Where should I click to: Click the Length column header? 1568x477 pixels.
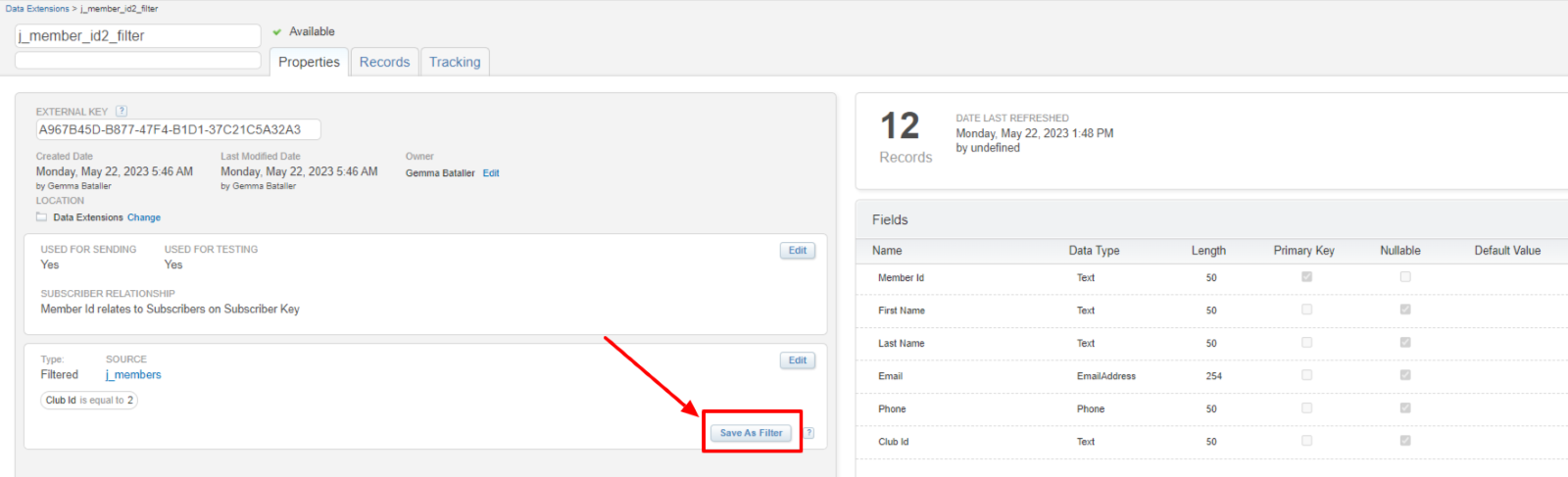(x=1208, y=251)
